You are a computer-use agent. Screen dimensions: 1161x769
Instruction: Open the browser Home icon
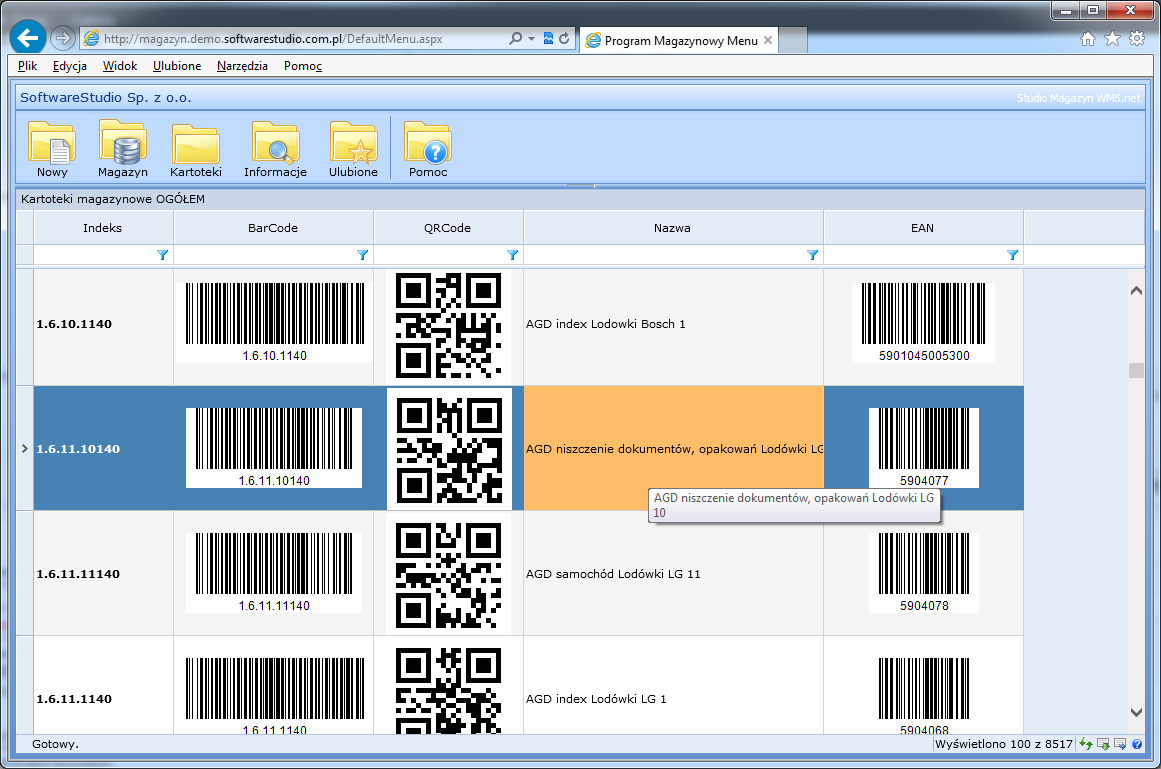point(1088,39)
